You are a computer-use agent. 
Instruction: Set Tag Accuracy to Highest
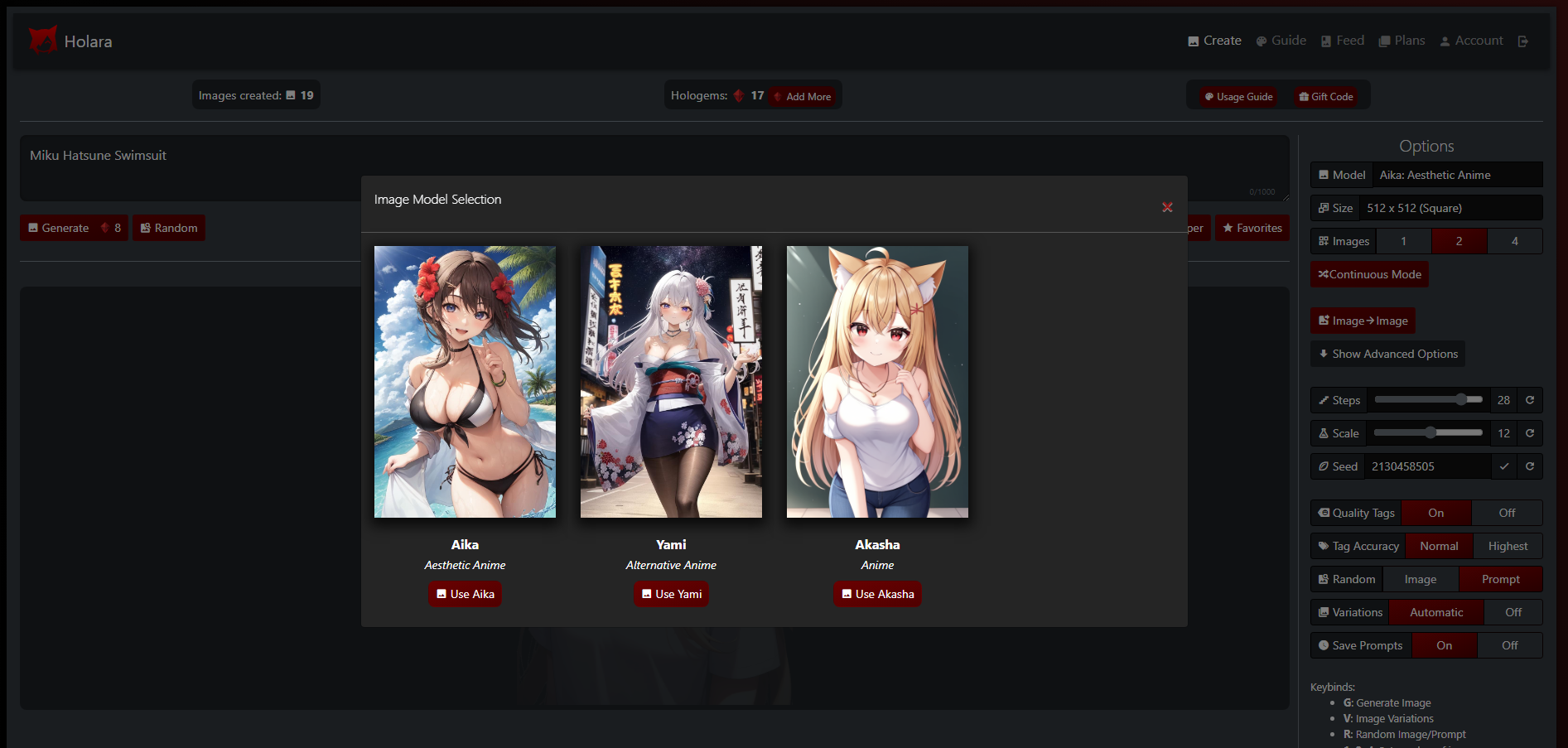coord(1508,546)
